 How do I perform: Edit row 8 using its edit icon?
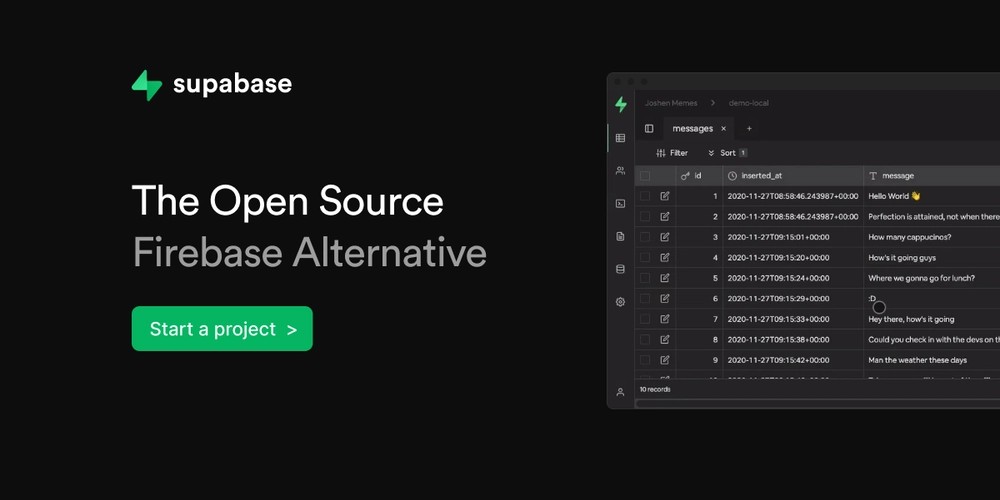[x=665, y=339]
